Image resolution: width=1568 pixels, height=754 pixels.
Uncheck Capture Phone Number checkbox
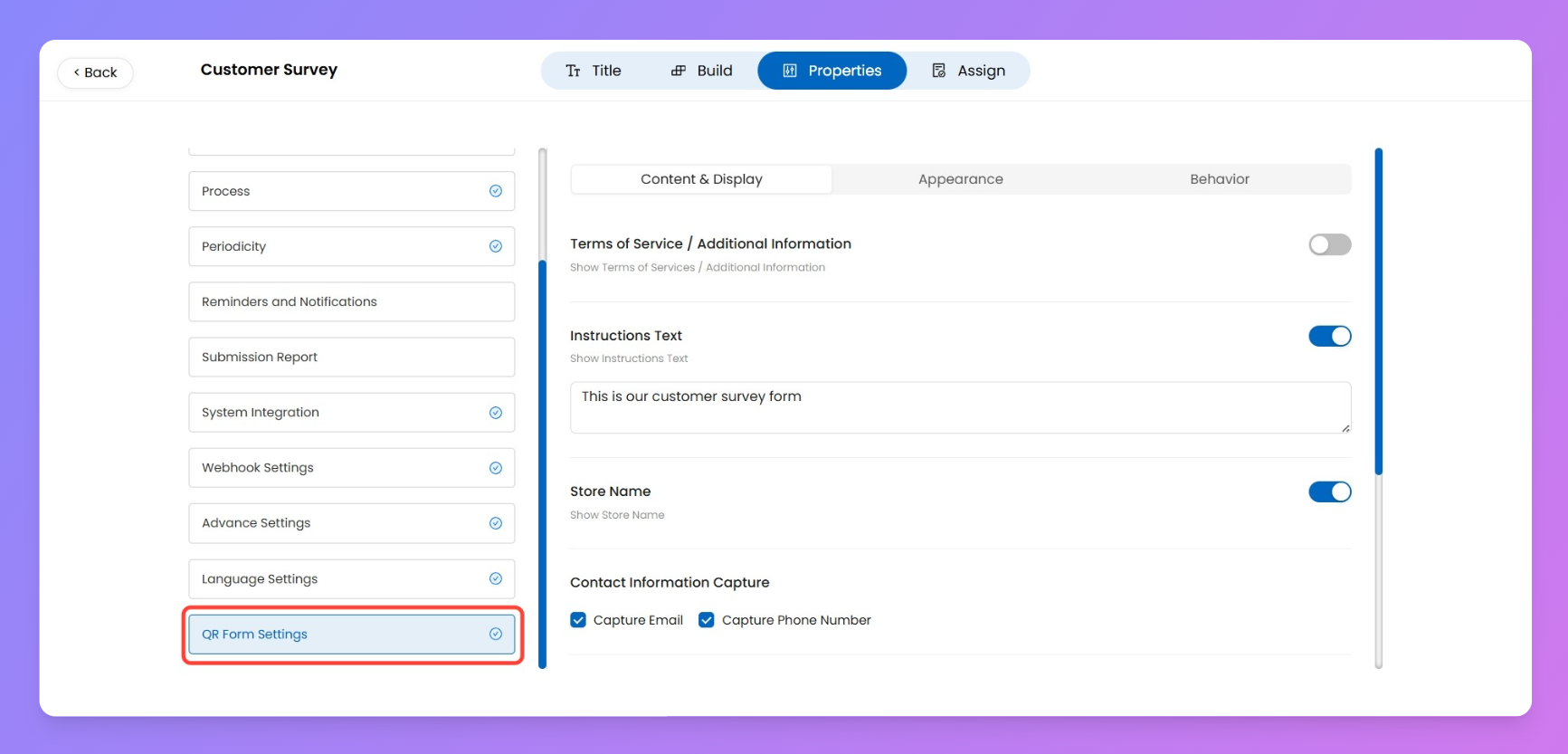click(x=707, y=620)
